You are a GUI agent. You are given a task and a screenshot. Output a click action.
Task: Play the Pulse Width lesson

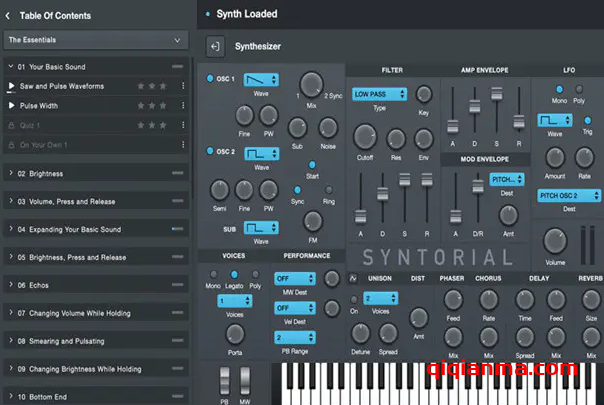point(10,105)
